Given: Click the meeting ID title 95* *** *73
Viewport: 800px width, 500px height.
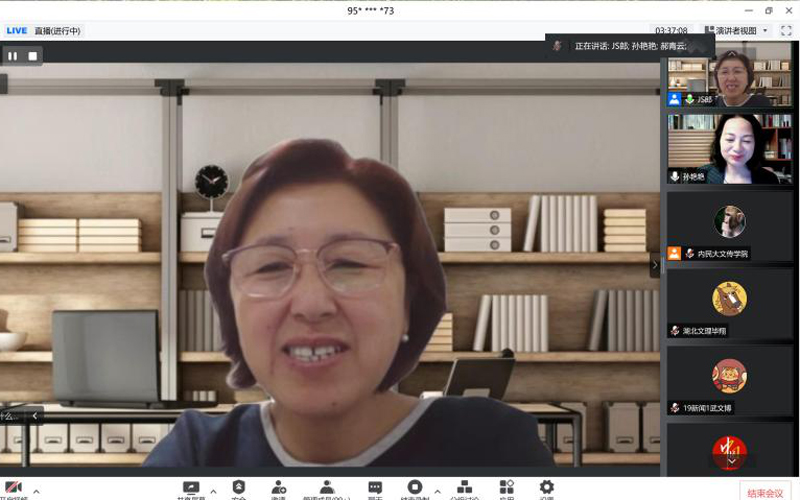Looking at the screenshot, I should (370, 11).
